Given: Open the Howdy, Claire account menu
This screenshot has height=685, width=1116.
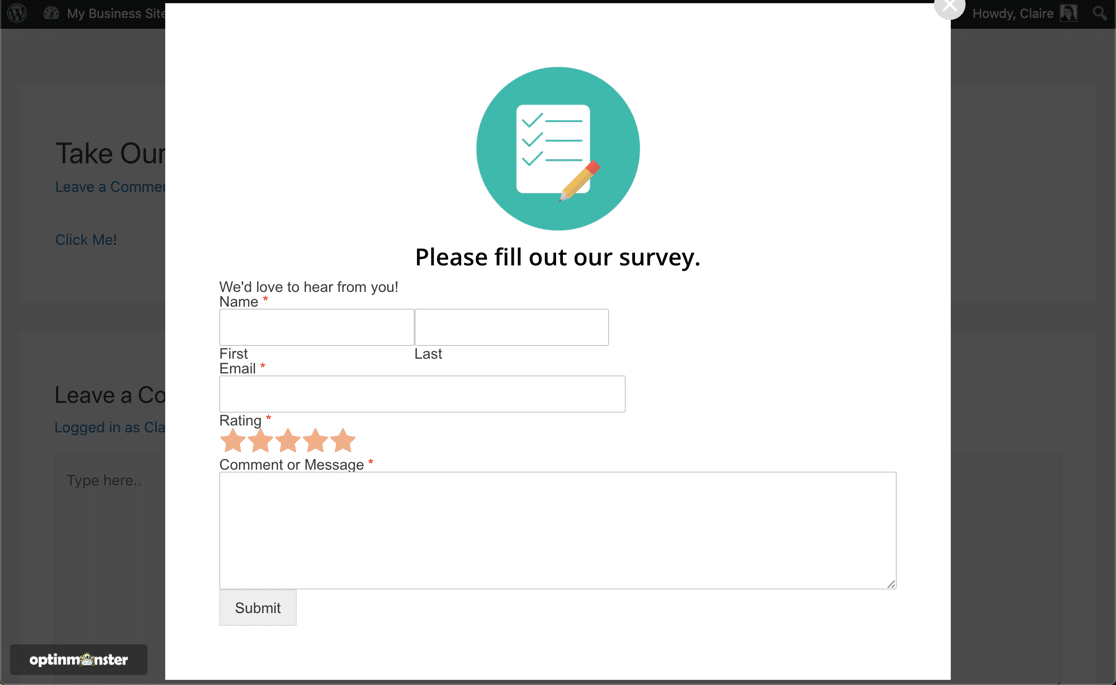Looking at the screenshot, I should 1012,14.
